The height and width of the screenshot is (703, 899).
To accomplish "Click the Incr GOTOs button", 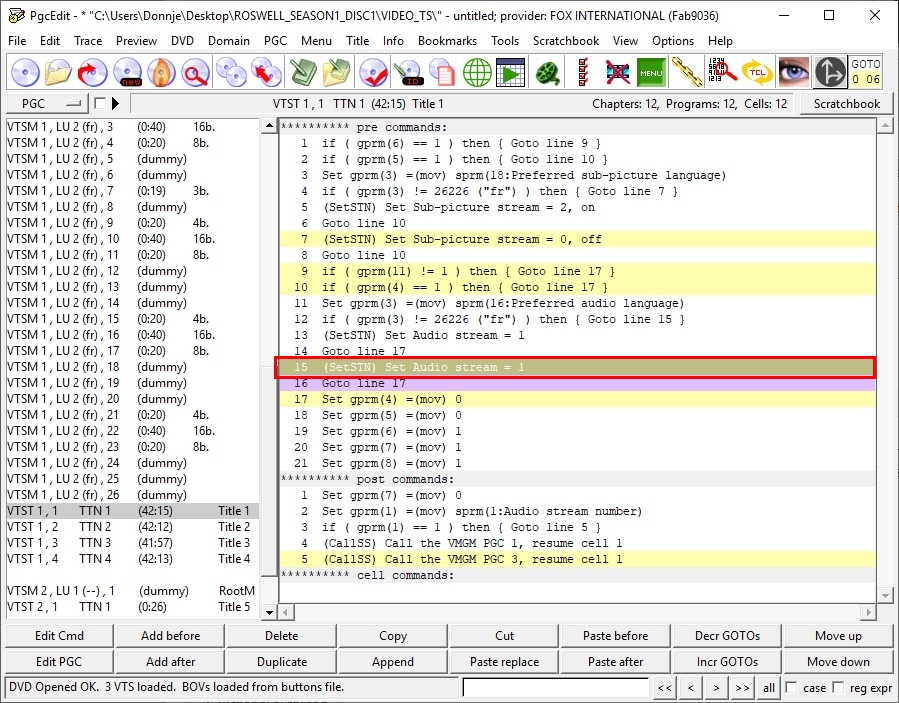I will point(727,662).
